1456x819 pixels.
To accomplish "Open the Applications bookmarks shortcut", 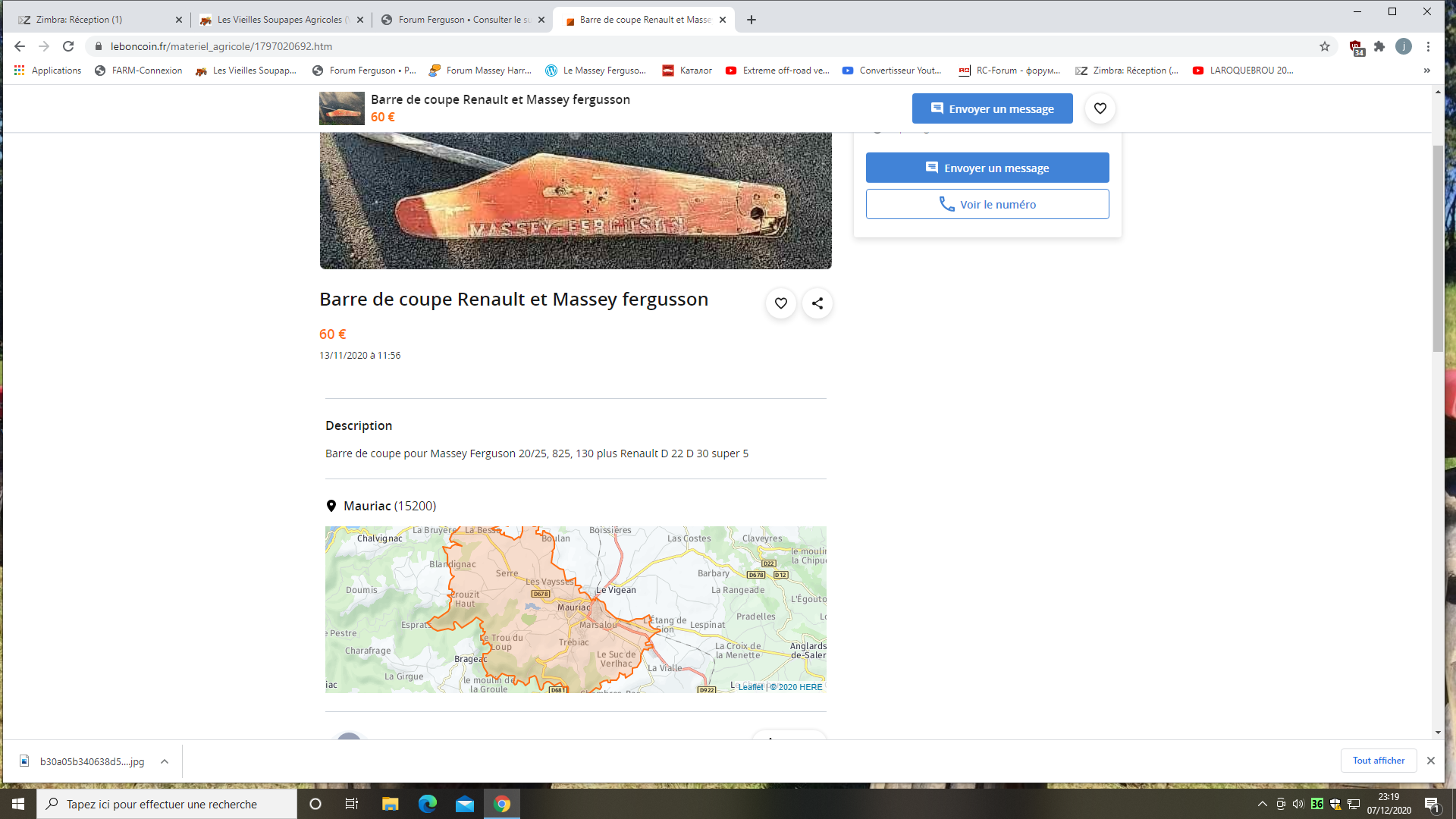I will coord(48,71).
